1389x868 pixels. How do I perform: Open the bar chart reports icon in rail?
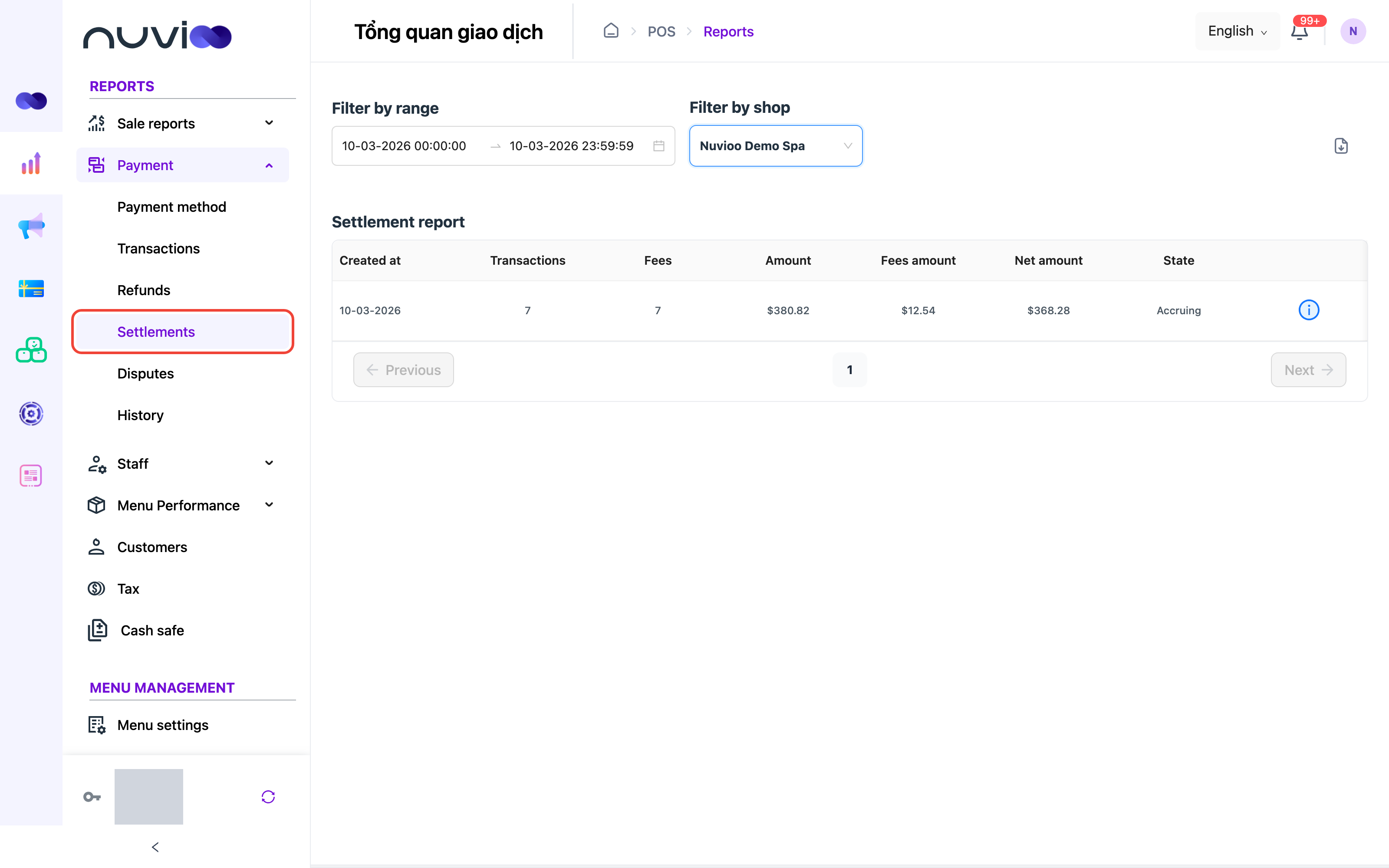[x=31, y=164]
